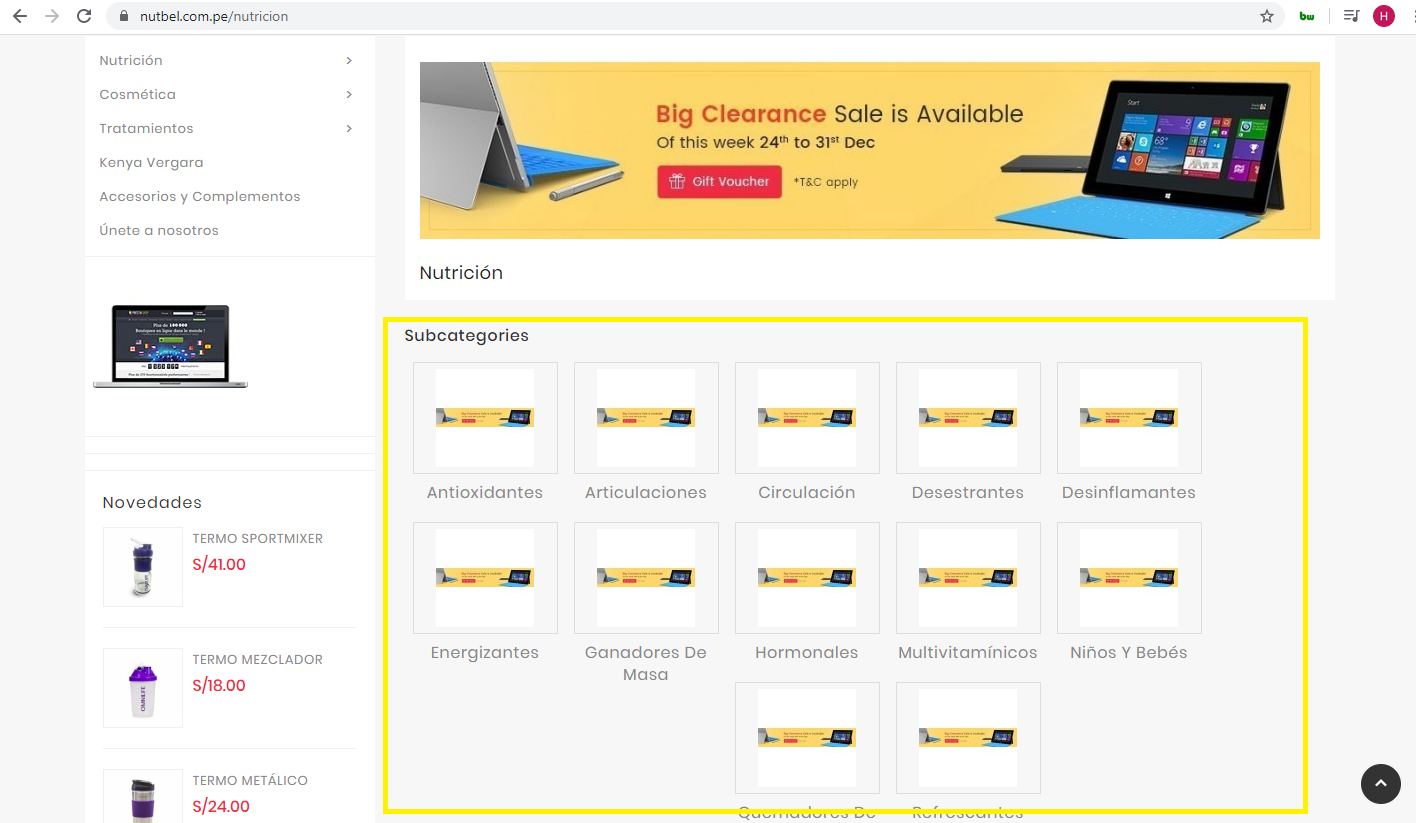
Task: Go back using the browser back arrow
Action: (20, 16)
